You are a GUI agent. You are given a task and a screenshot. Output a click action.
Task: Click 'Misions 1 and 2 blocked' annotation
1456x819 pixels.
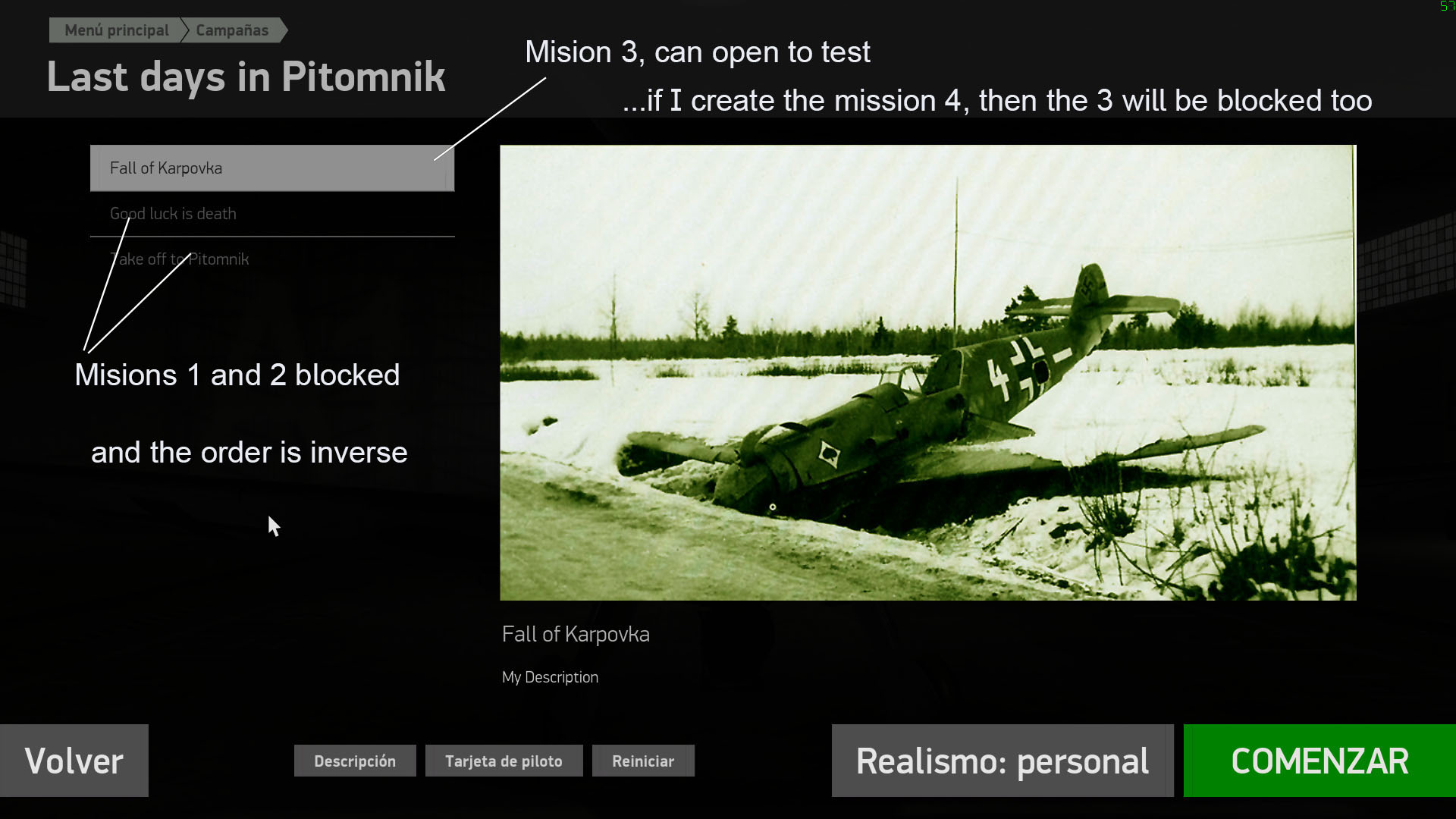pos(237,375)
